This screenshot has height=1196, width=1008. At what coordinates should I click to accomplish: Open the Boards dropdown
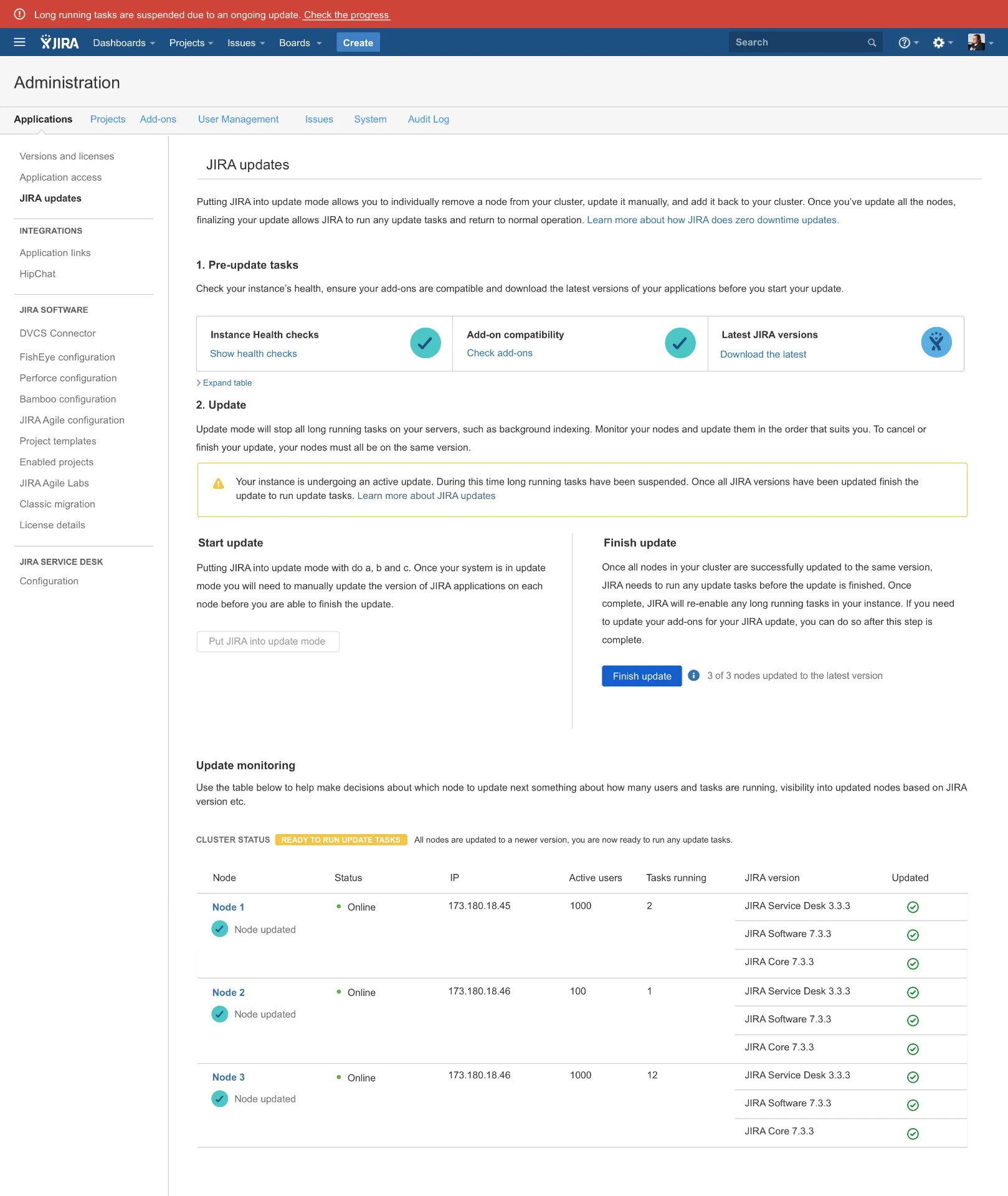point(300,43)
